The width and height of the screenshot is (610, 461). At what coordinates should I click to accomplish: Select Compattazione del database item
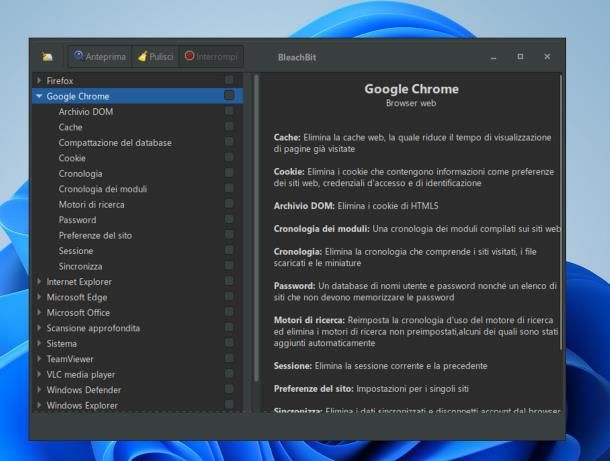click(x=115, y=143)
